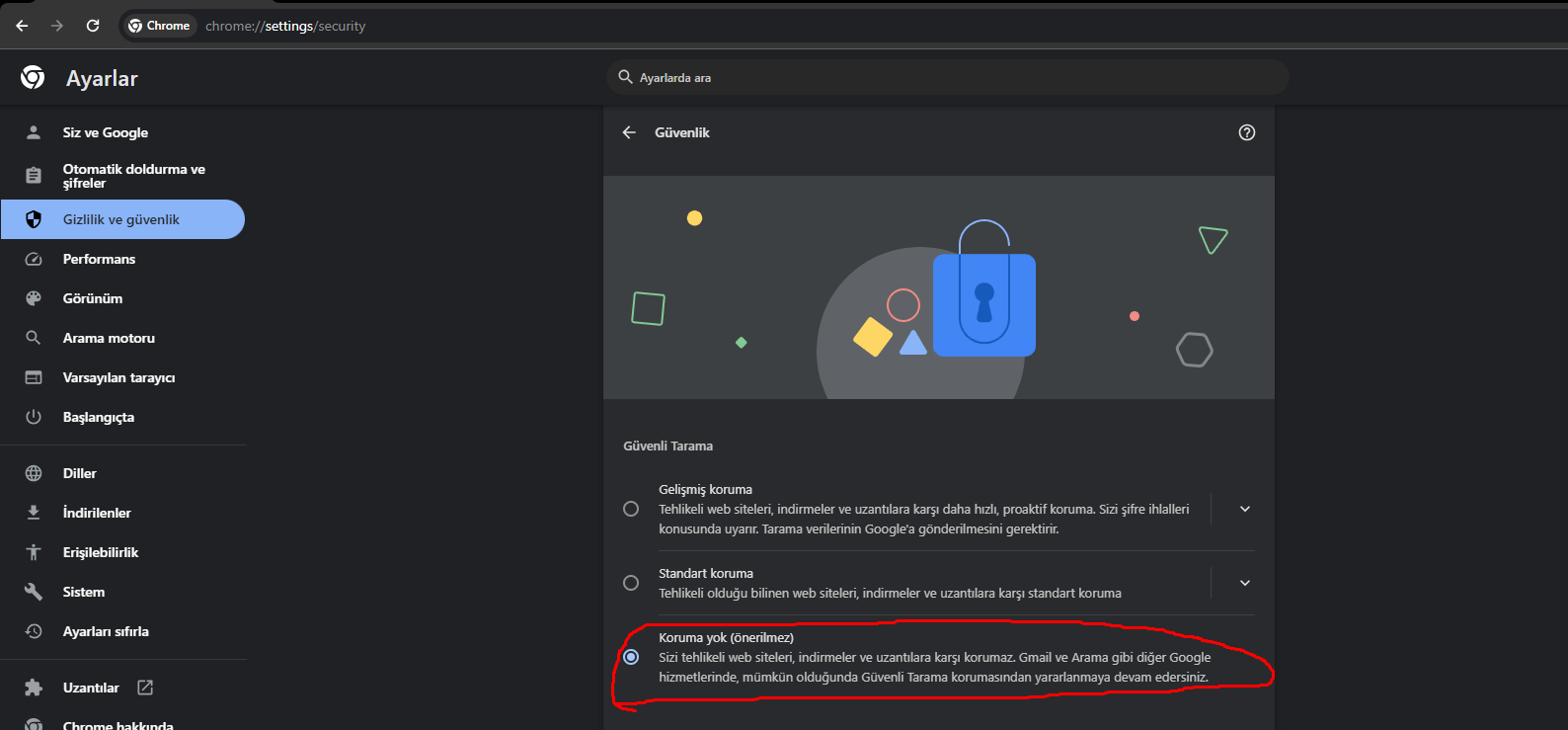The image size is (1568, 730).
Task: Click the Standart koruma description text
Action: click(x=890, y=594)
